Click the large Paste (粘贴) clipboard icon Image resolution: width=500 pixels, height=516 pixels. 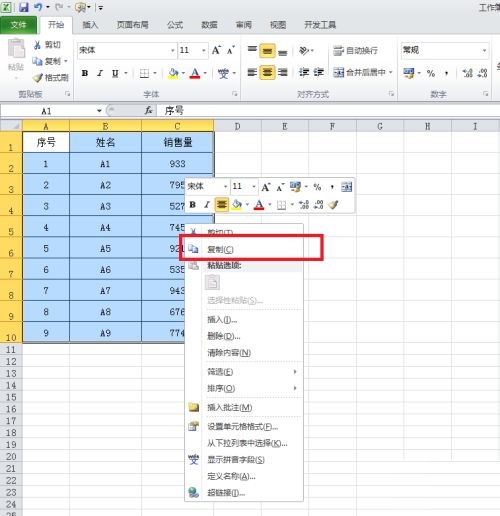tap(16, 49)
